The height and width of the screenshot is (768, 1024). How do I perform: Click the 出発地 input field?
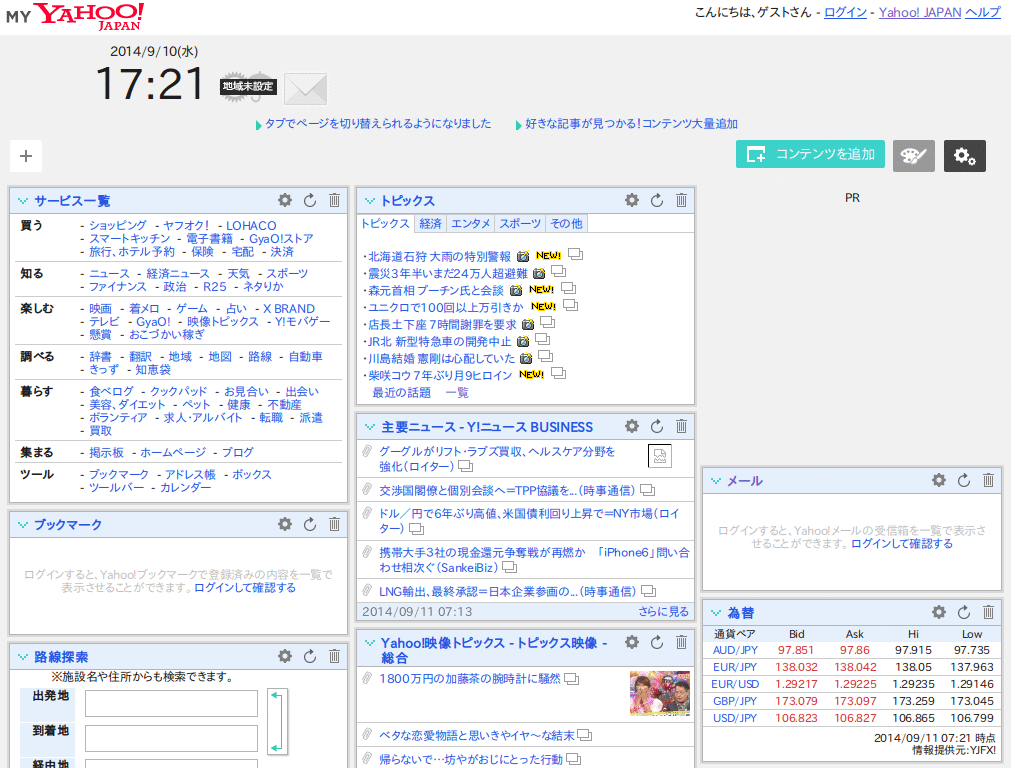(x=171, y=703)
